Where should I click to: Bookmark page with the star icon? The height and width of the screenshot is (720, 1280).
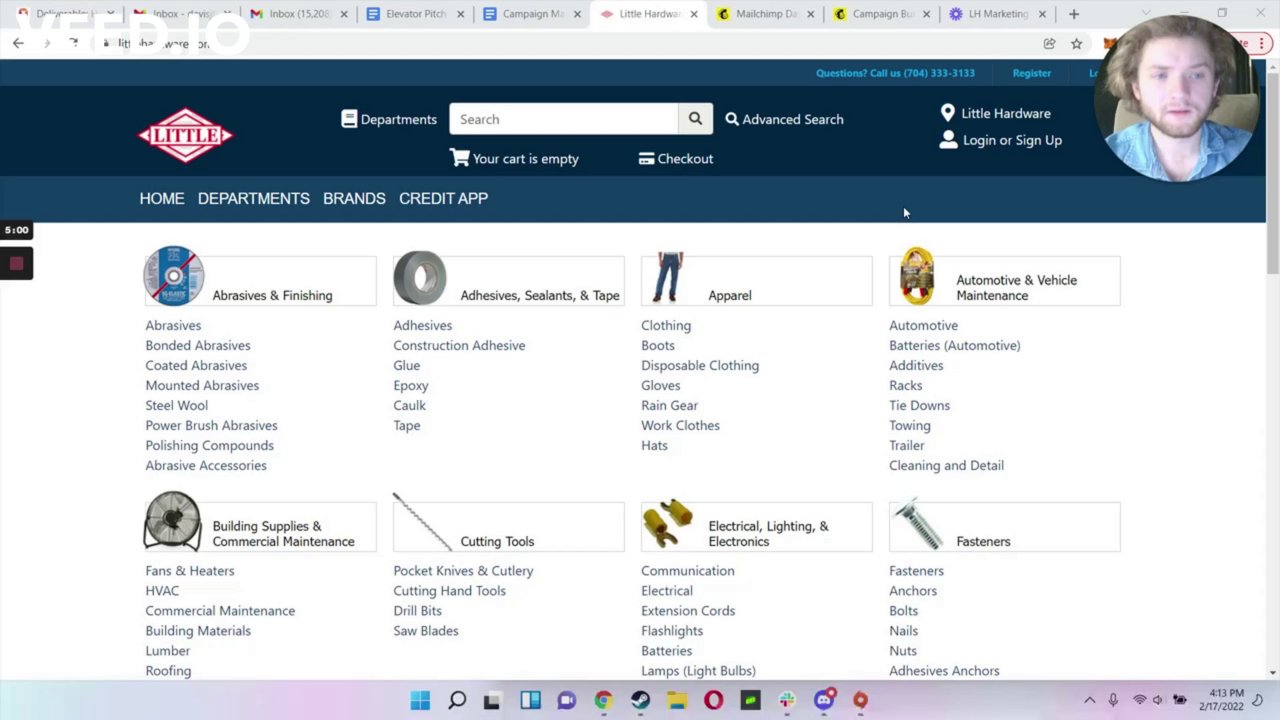pos(1076,43)
